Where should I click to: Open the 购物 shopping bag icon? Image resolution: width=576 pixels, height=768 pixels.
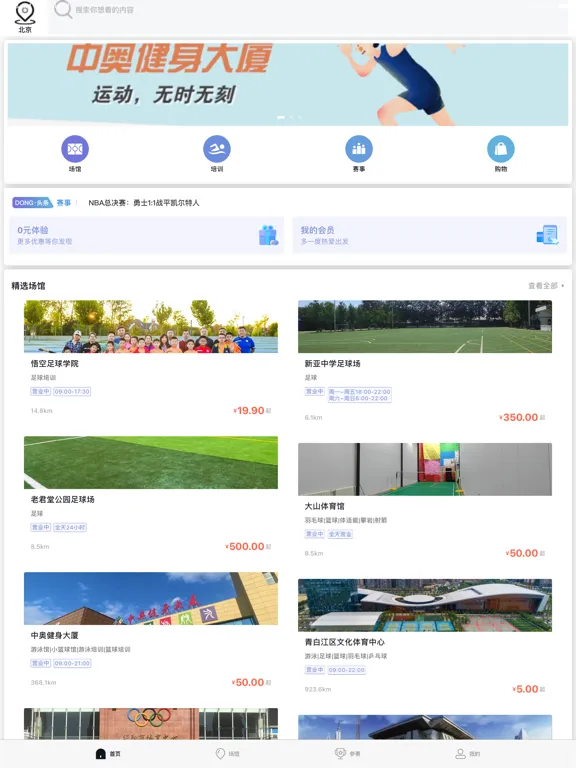tap(501, 149)
